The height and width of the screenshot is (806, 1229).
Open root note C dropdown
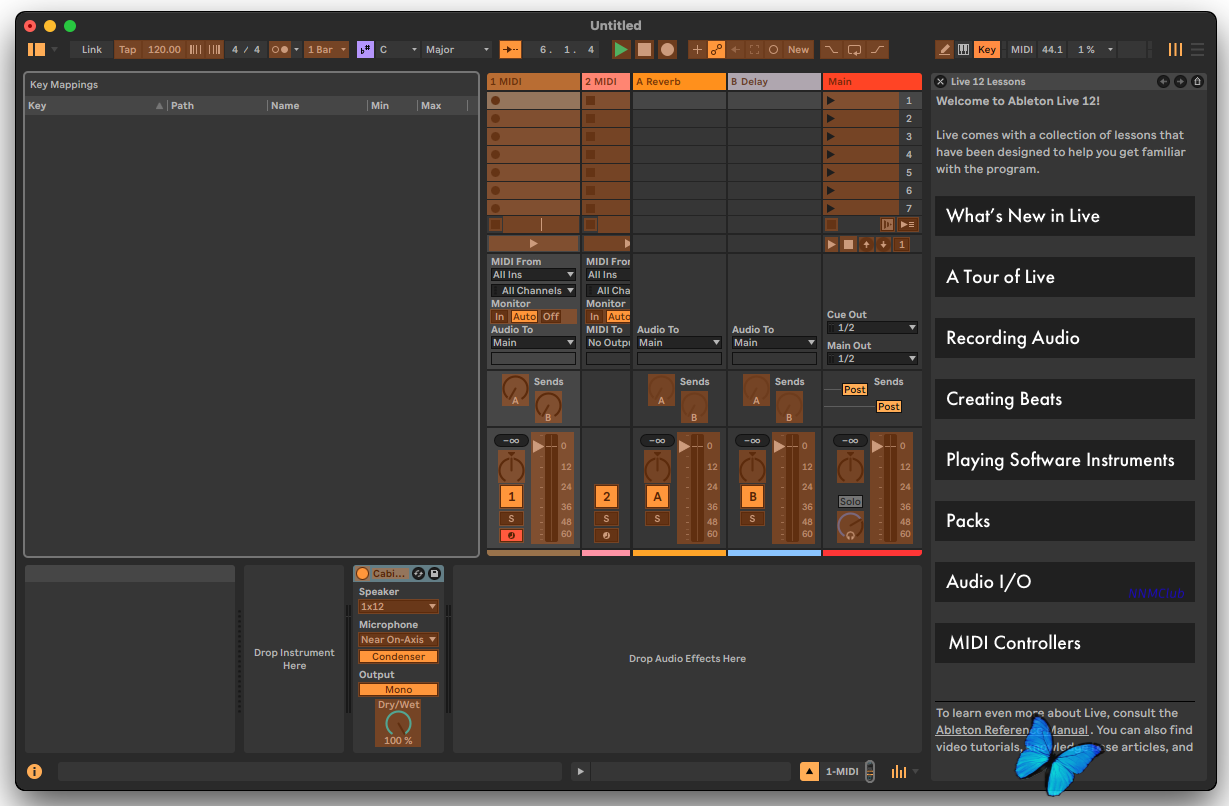[399, 49]
